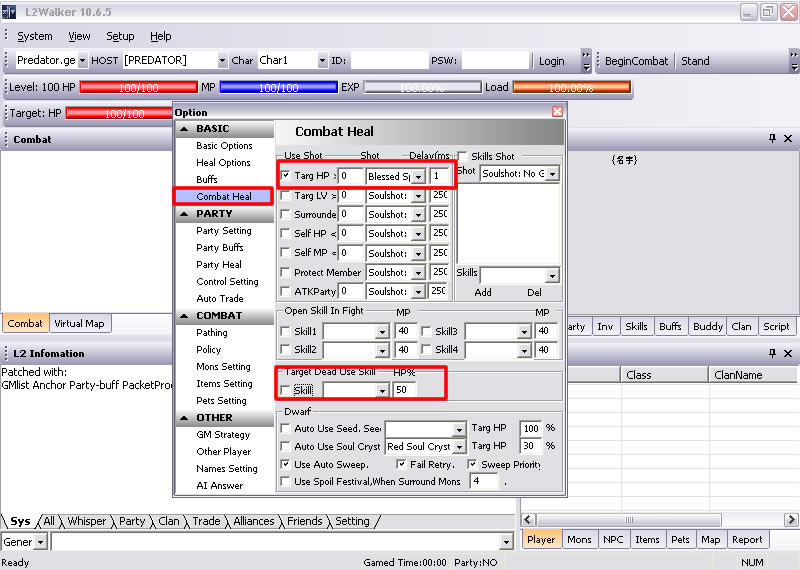Click the blue MP progress bar
800x570 pixels.
click(x=278, y=88)
